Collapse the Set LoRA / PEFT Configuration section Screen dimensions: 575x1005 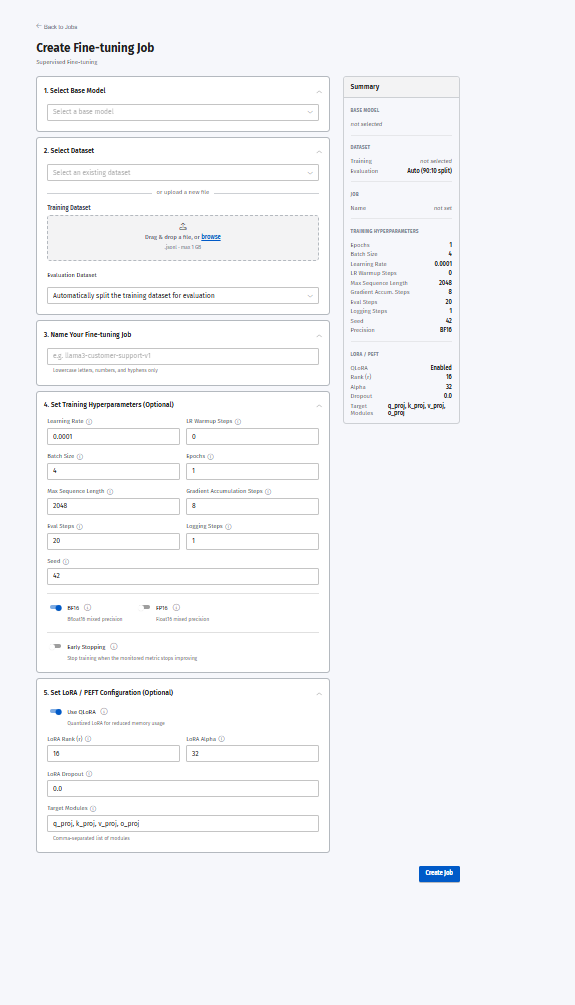click(319, 693)
